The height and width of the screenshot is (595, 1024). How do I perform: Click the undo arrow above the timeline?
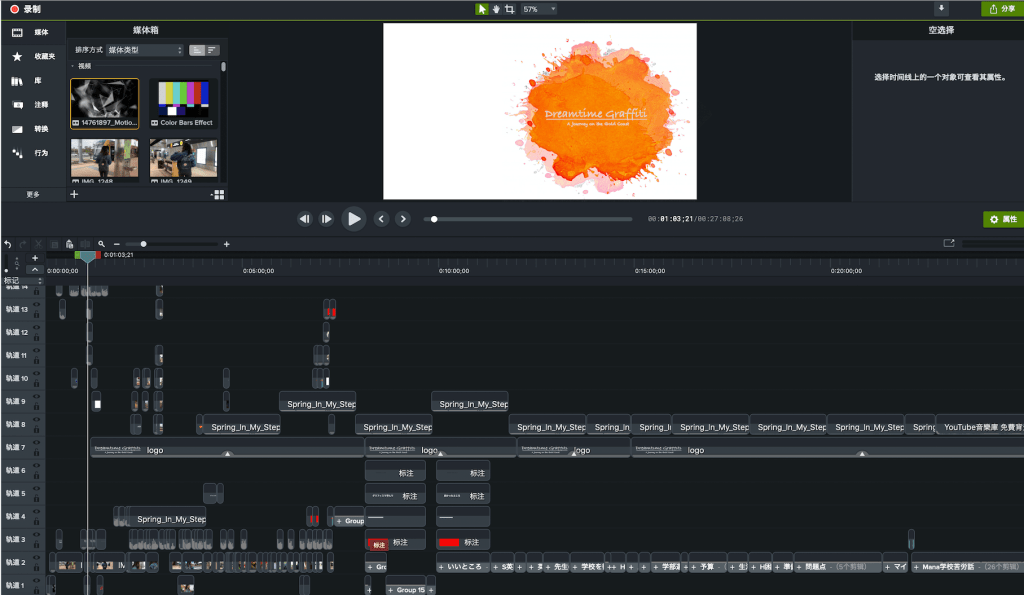[x=8, y=244]
